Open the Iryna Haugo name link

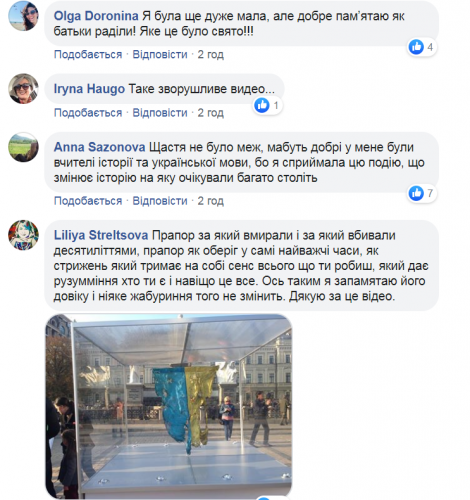[x=89, y=89]
